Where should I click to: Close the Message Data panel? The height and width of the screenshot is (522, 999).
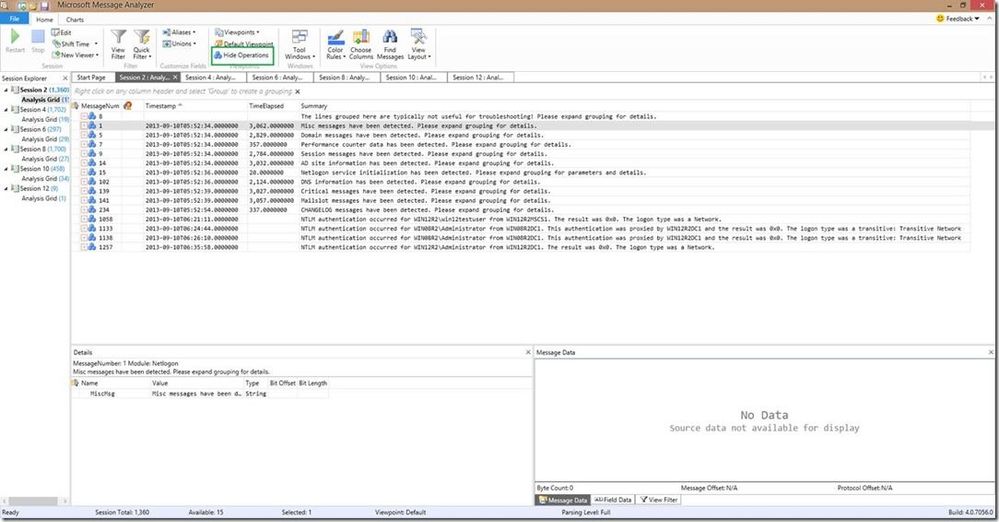pos(991,352)
